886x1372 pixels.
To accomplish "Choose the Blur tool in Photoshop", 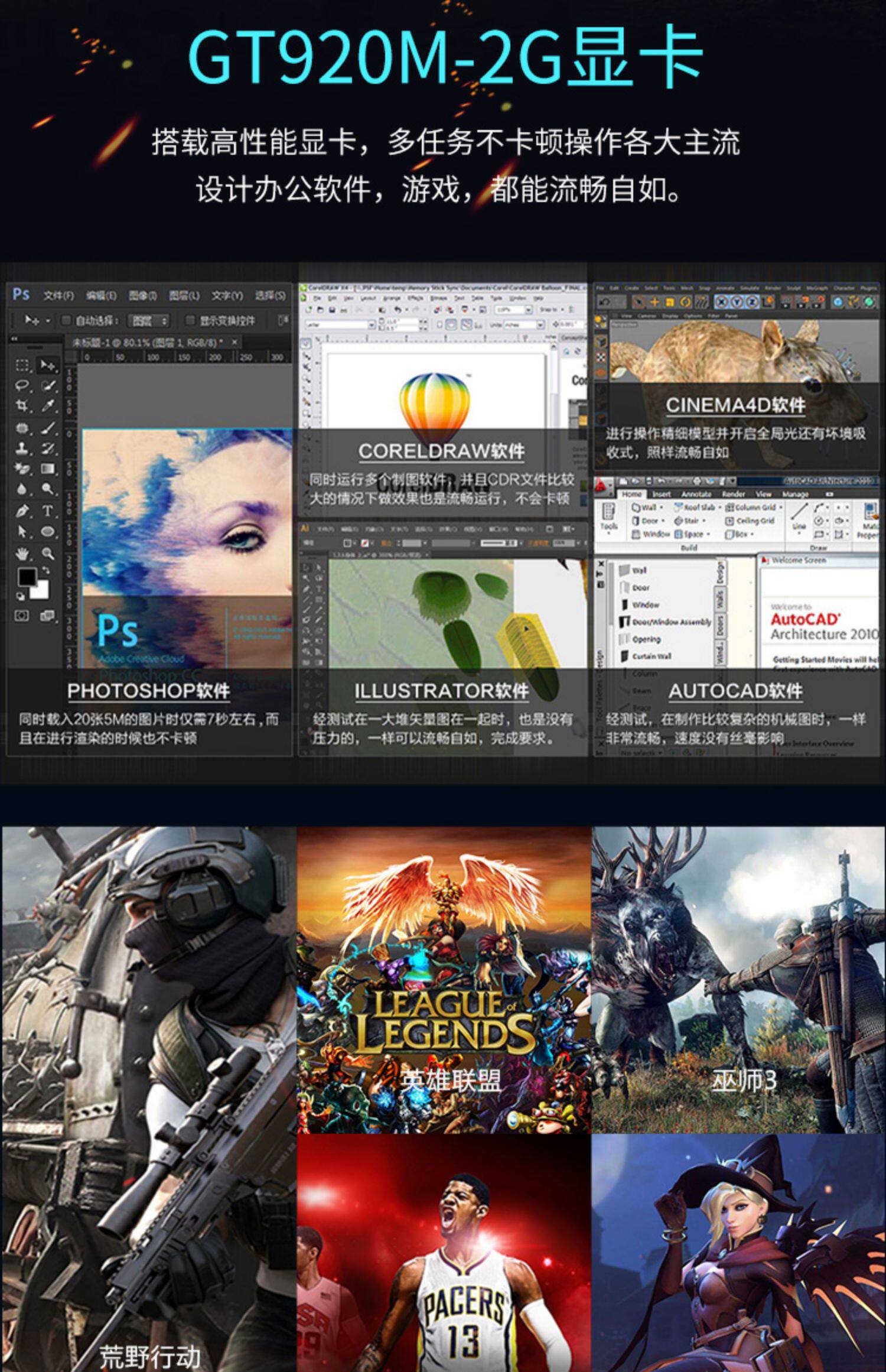I will coord(22,489).
